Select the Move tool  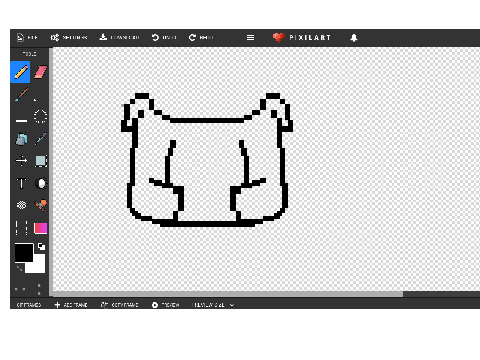coord(21,161)
